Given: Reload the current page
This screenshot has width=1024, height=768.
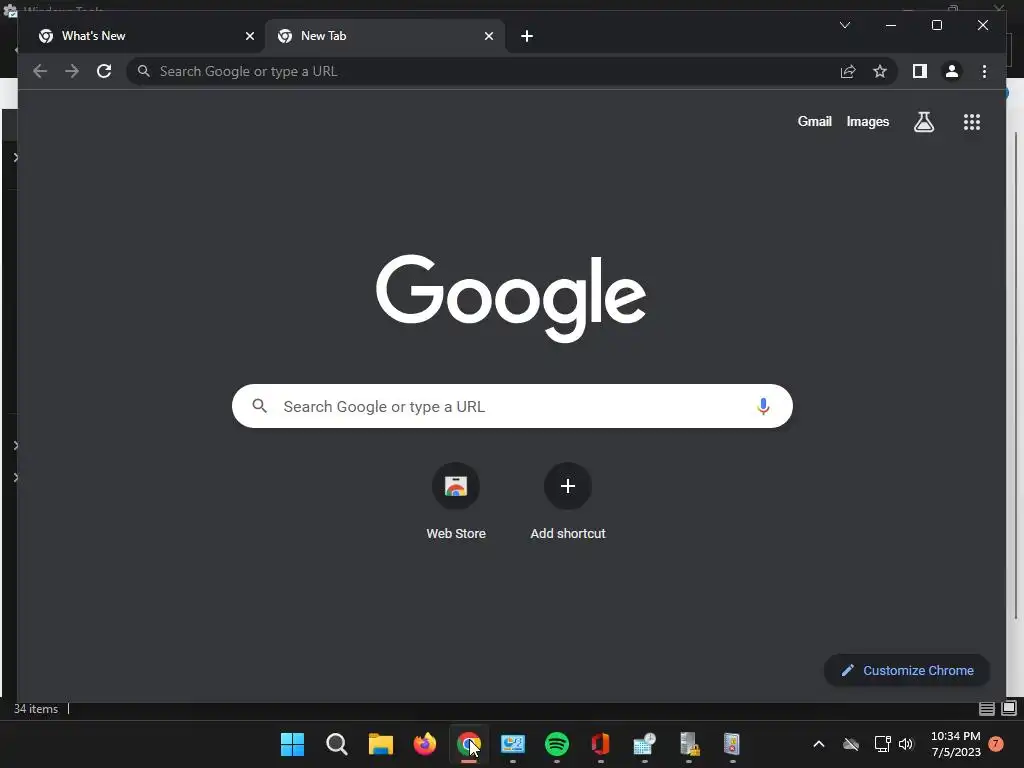Looking at the screenshot, I should pos(104,71).
